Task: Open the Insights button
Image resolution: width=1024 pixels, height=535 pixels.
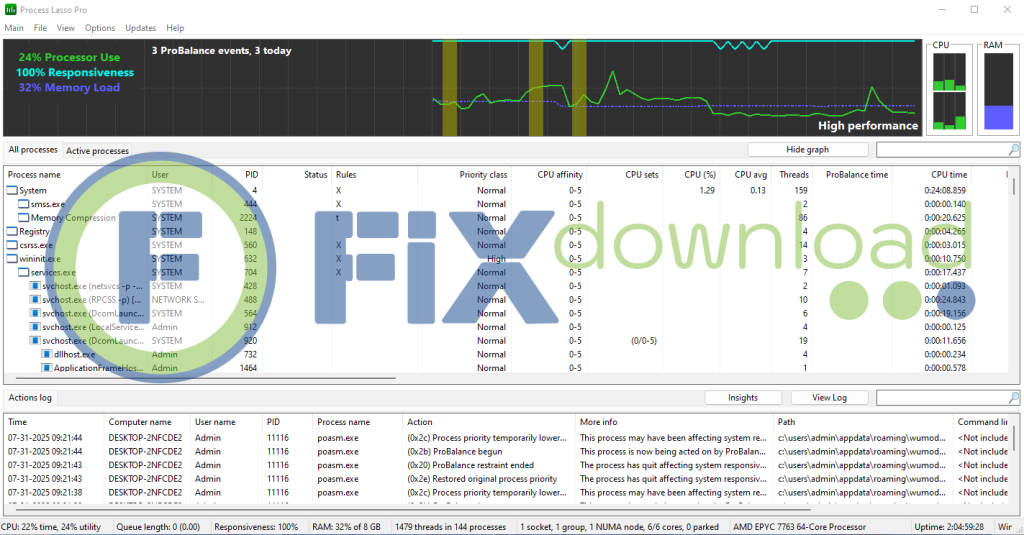Action: pyautogui.click(x=743, y=398)
